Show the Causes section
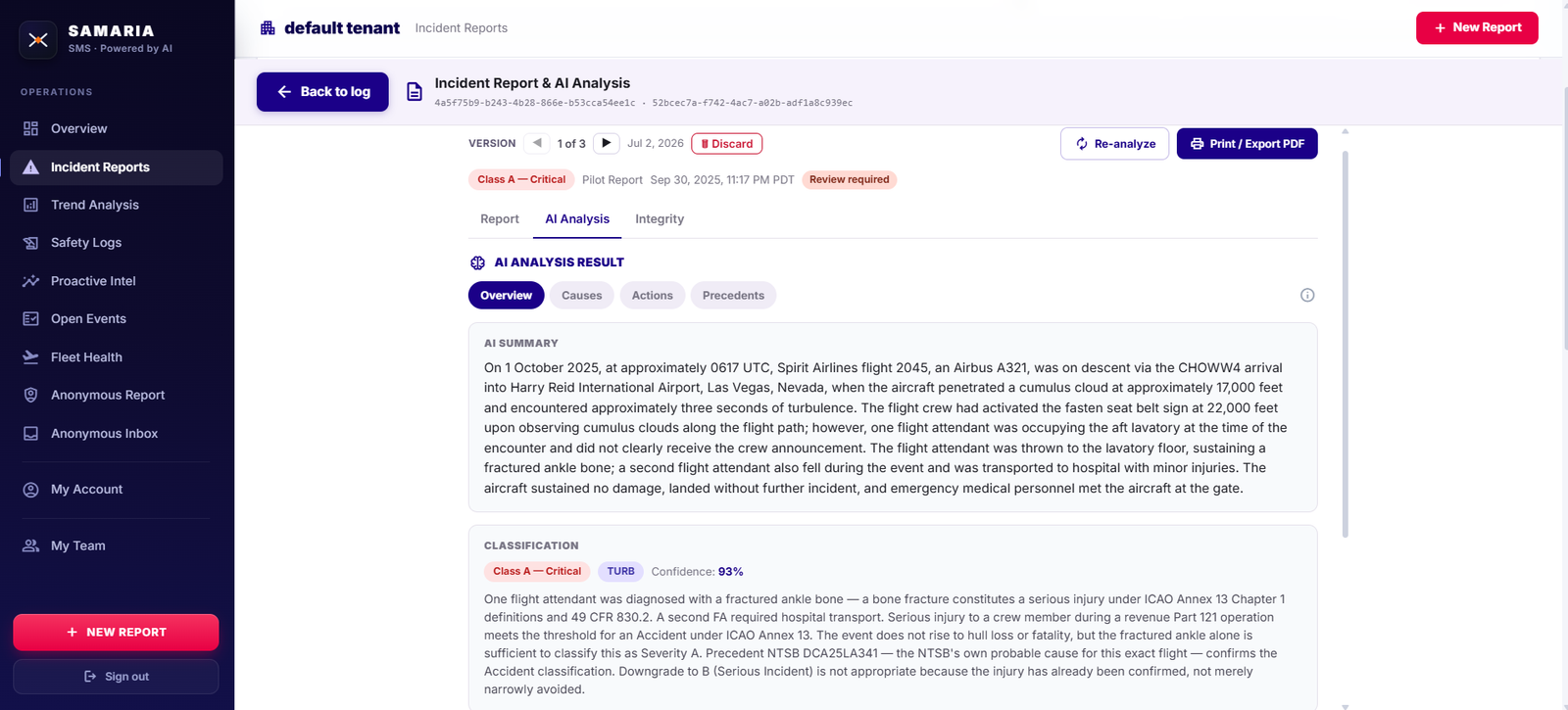Screen dimensions: 1568x710 coord(582,296)
